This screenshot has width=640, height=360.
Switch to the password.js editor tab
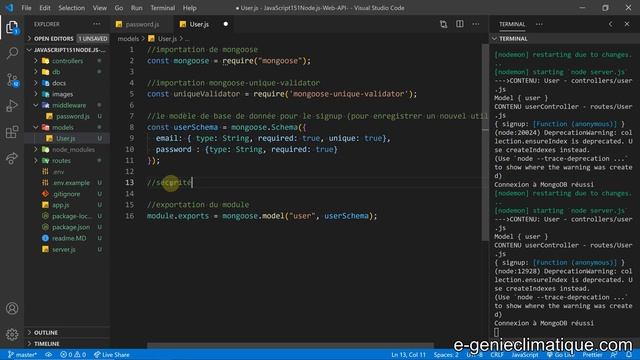pyautogui.click(x=142, y=24)
